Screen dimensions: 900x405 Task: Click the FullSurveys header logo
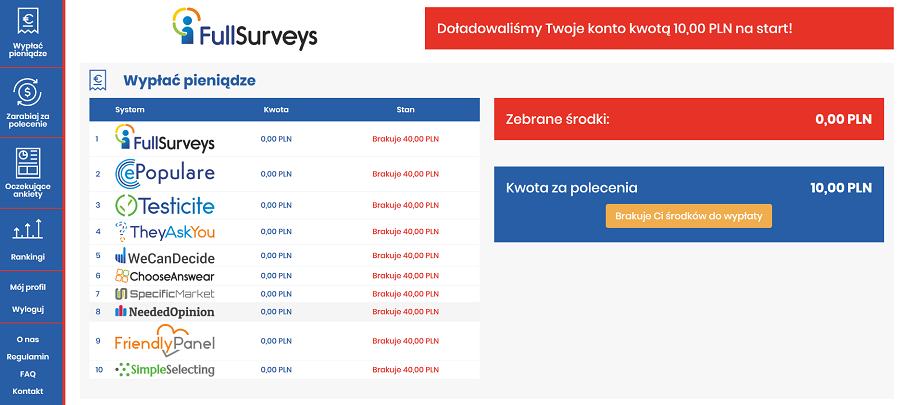(245, 29)
